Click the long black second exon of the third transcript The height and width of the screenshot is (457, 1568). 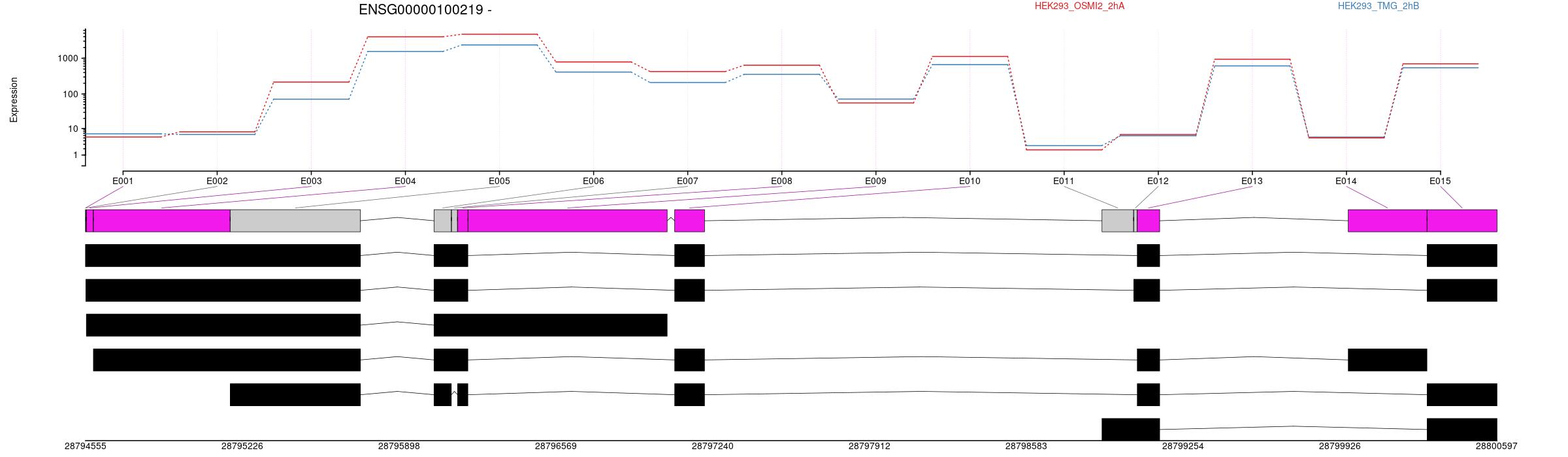(x=551, y=325)
